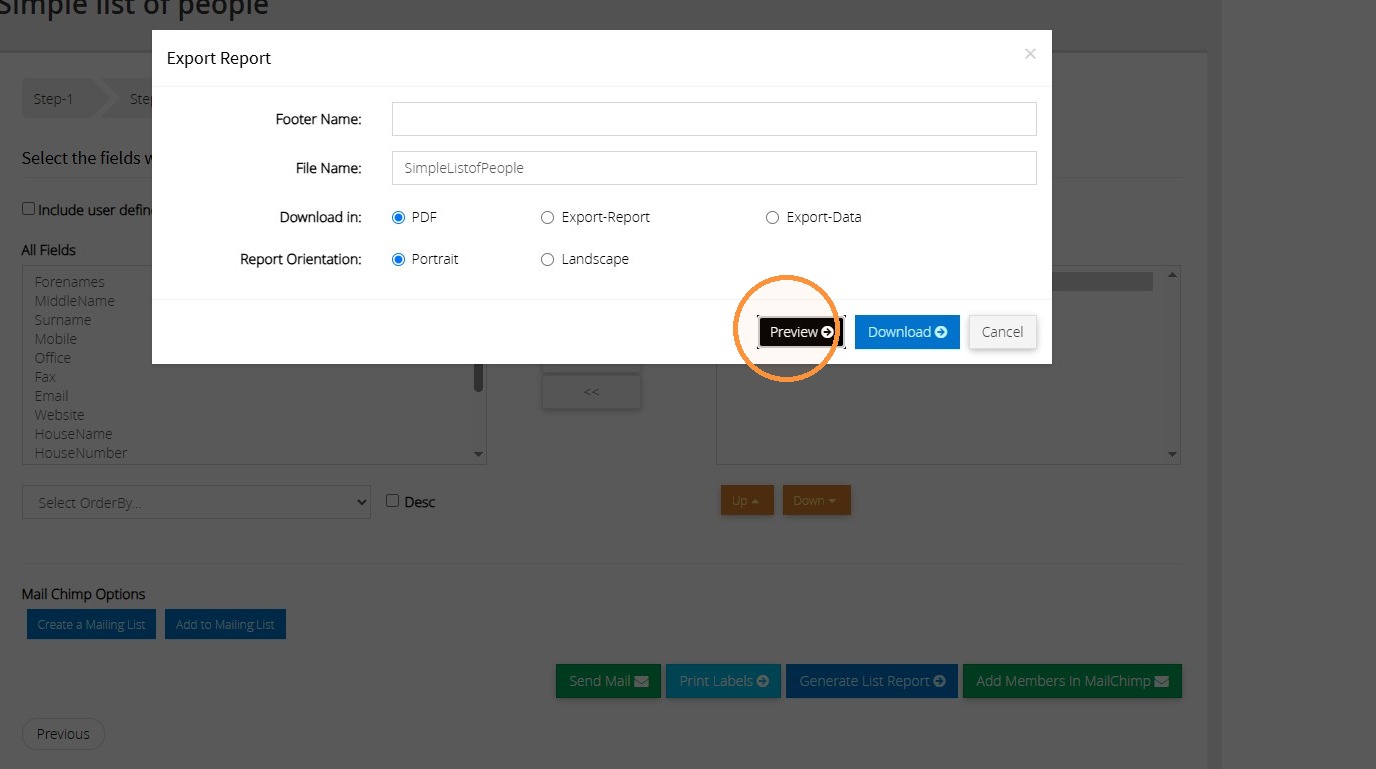Click the Add to Mailing List button
The width and height of the screenshot is (1376, 769).
point(225,624)
